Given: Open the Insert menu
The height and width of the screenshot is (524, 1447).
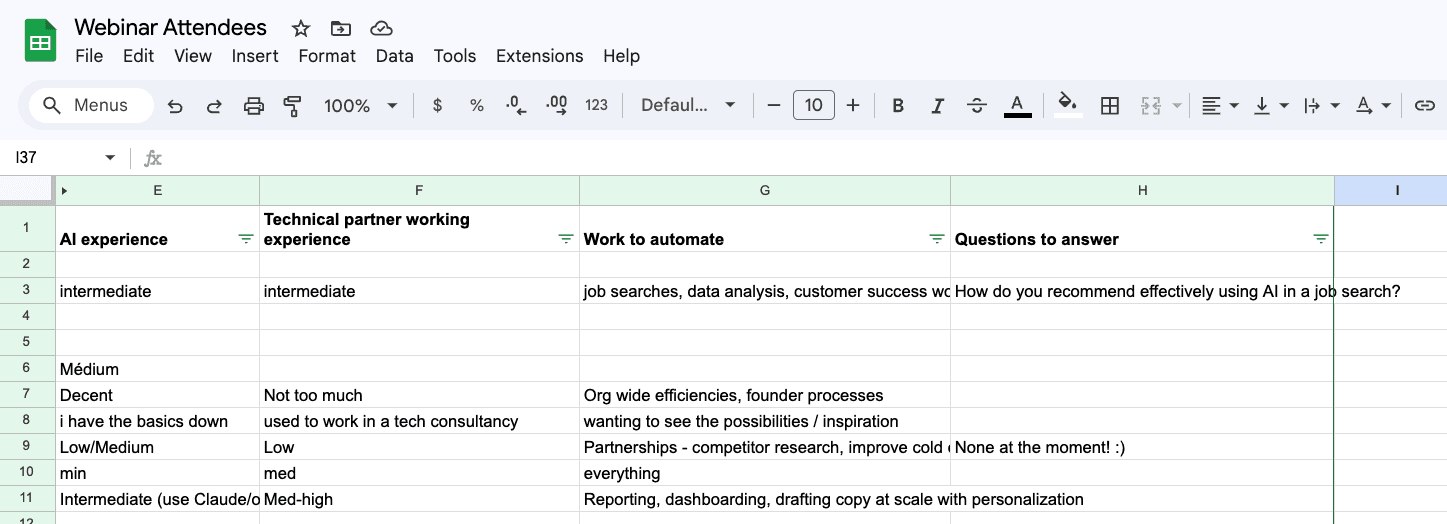Looking at the screenshot, I should (x=255, y=56).
